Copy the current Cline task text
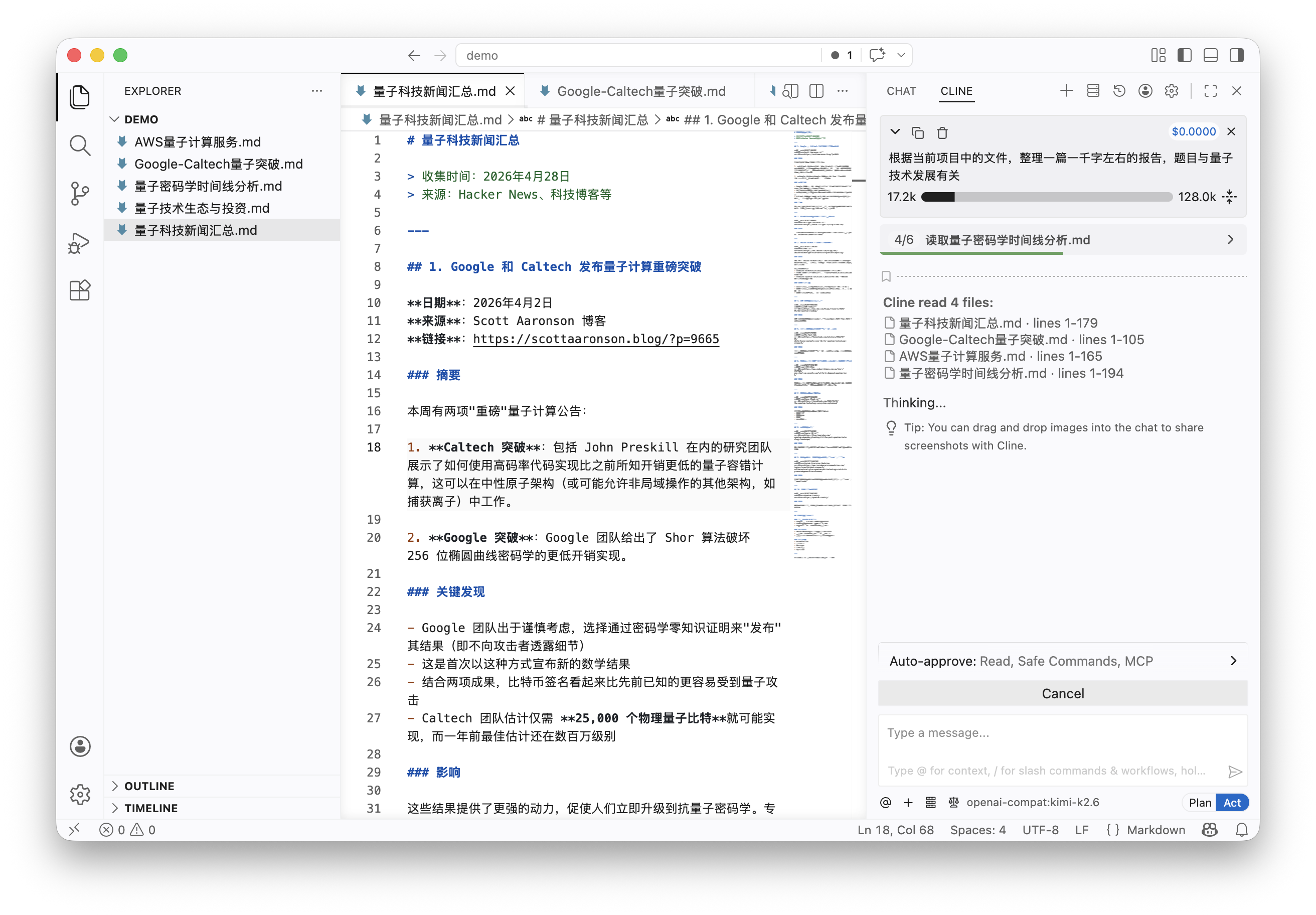 pos(918,132)
